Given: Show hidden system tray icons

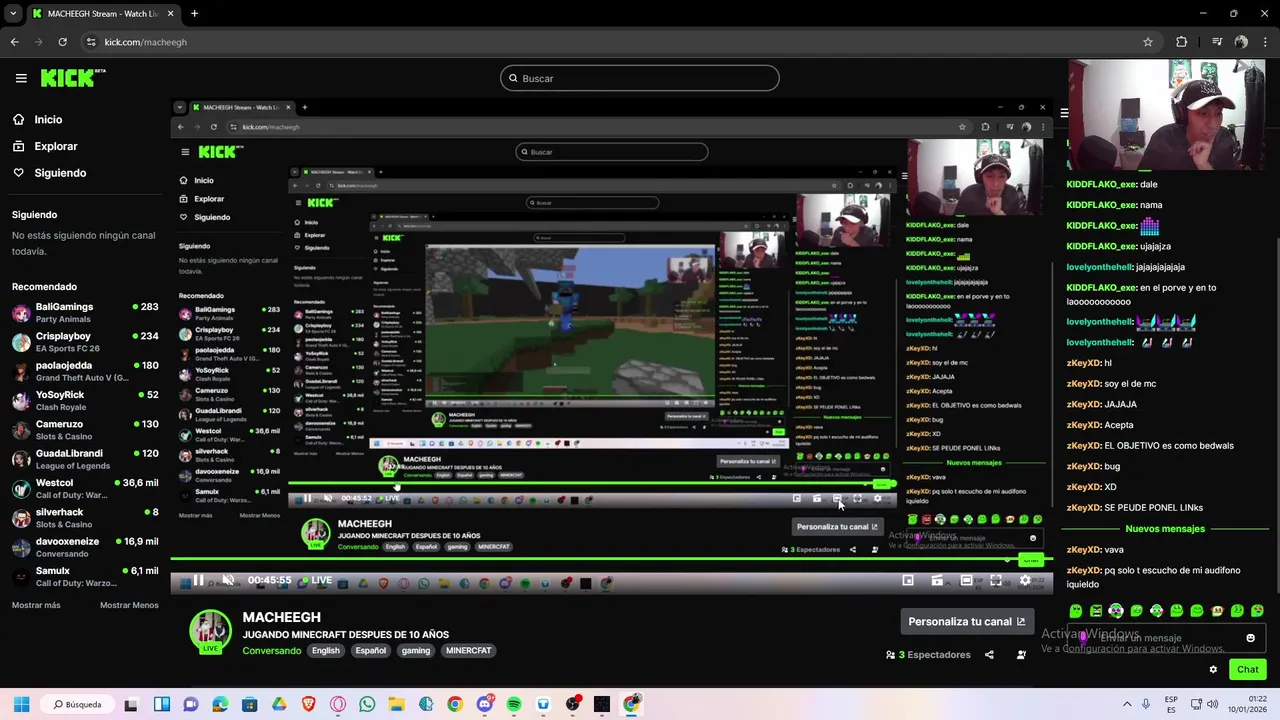Looking at the screenshot, I should 1127,704.
